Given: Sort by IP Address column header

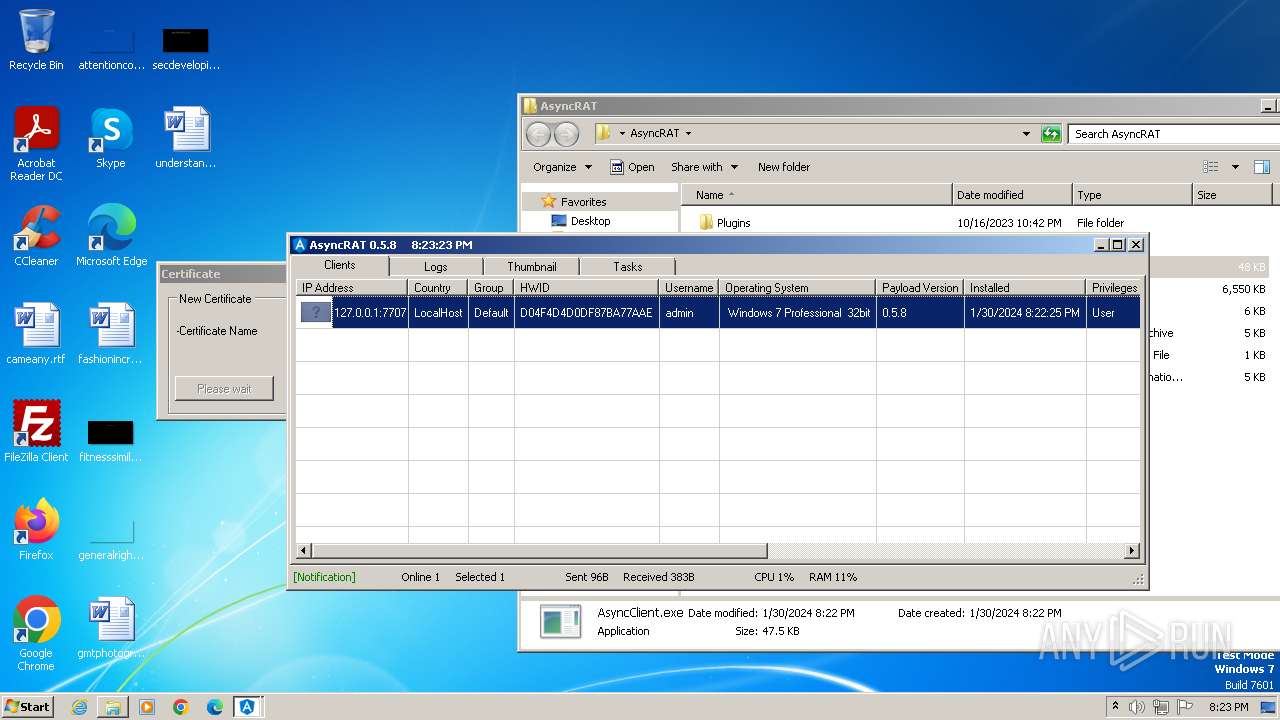Looking at the screenshot, I should 351,287.
